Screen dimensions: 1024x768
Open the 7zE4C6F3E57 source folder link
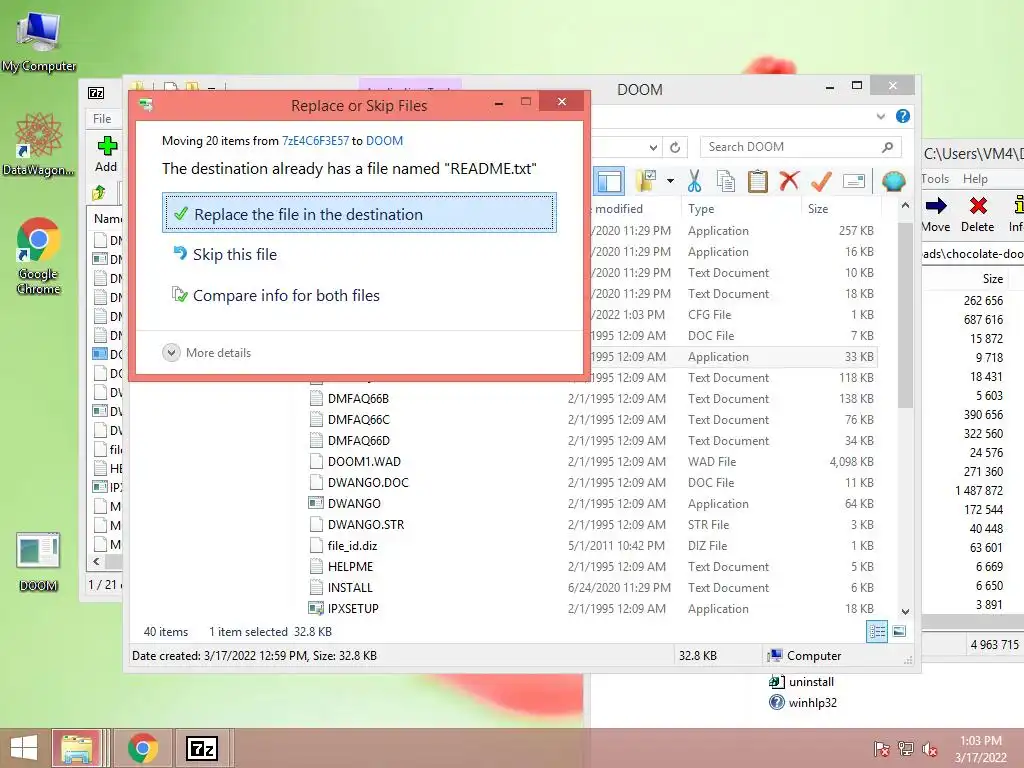tap(315, 140)
